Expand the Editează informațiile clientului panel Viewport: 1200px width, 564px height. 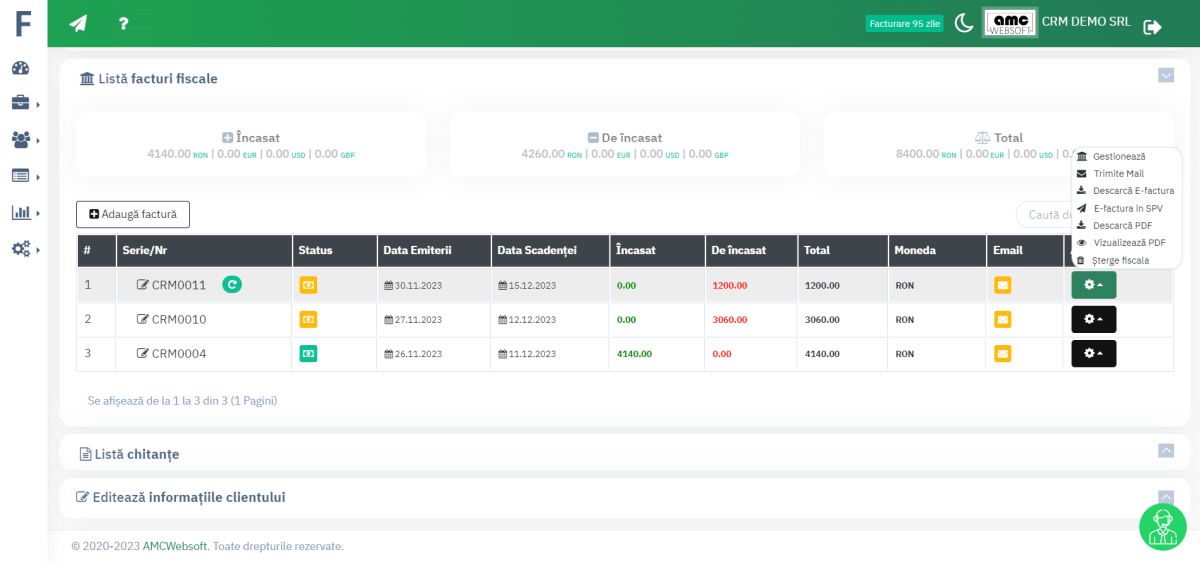tap(1165, 496)
